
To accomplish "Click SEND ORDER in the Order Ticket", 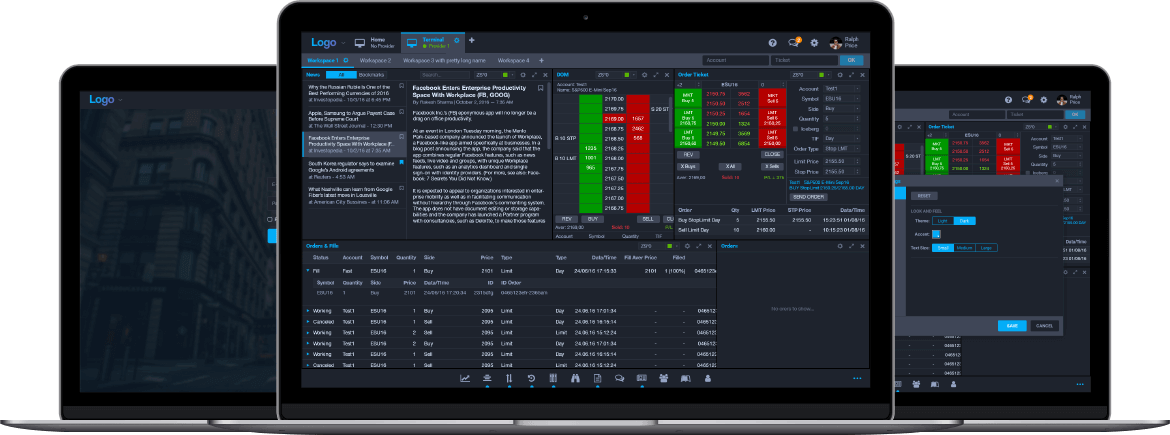I will (807, 196).
